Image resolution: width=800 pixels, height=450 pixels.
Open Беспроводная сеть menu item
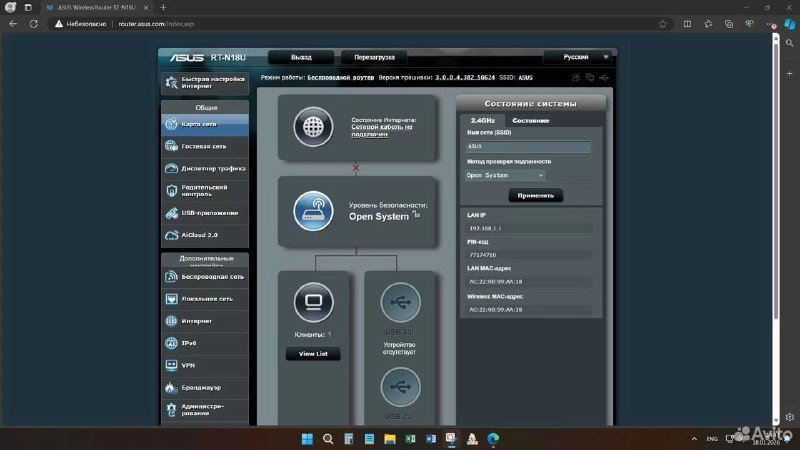pyautogui.click(x=204, y=276)
